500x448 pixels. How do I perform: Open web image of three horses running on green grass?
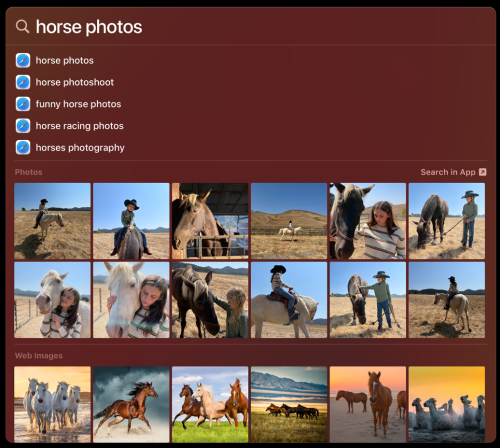210,405
